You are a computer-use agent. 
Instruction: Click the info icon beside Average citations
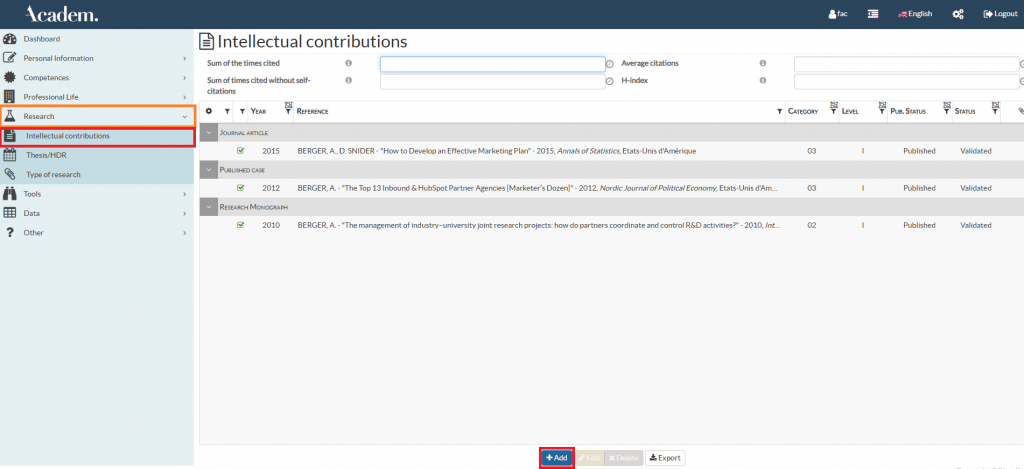762,63
